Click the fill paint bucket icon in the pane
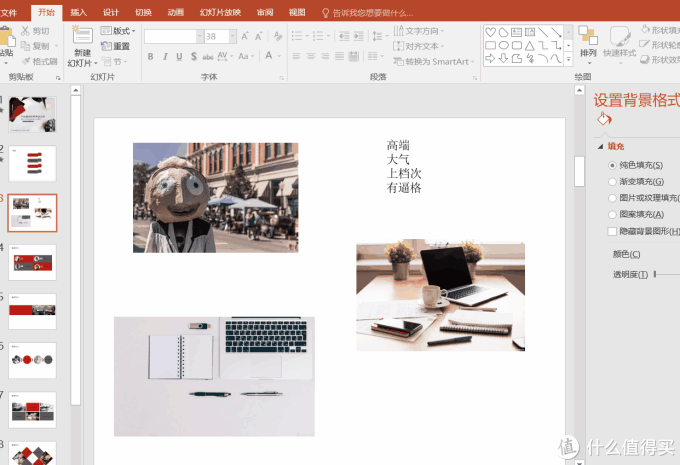The width and height of the screenshot is (680, 465). point(604,119)
